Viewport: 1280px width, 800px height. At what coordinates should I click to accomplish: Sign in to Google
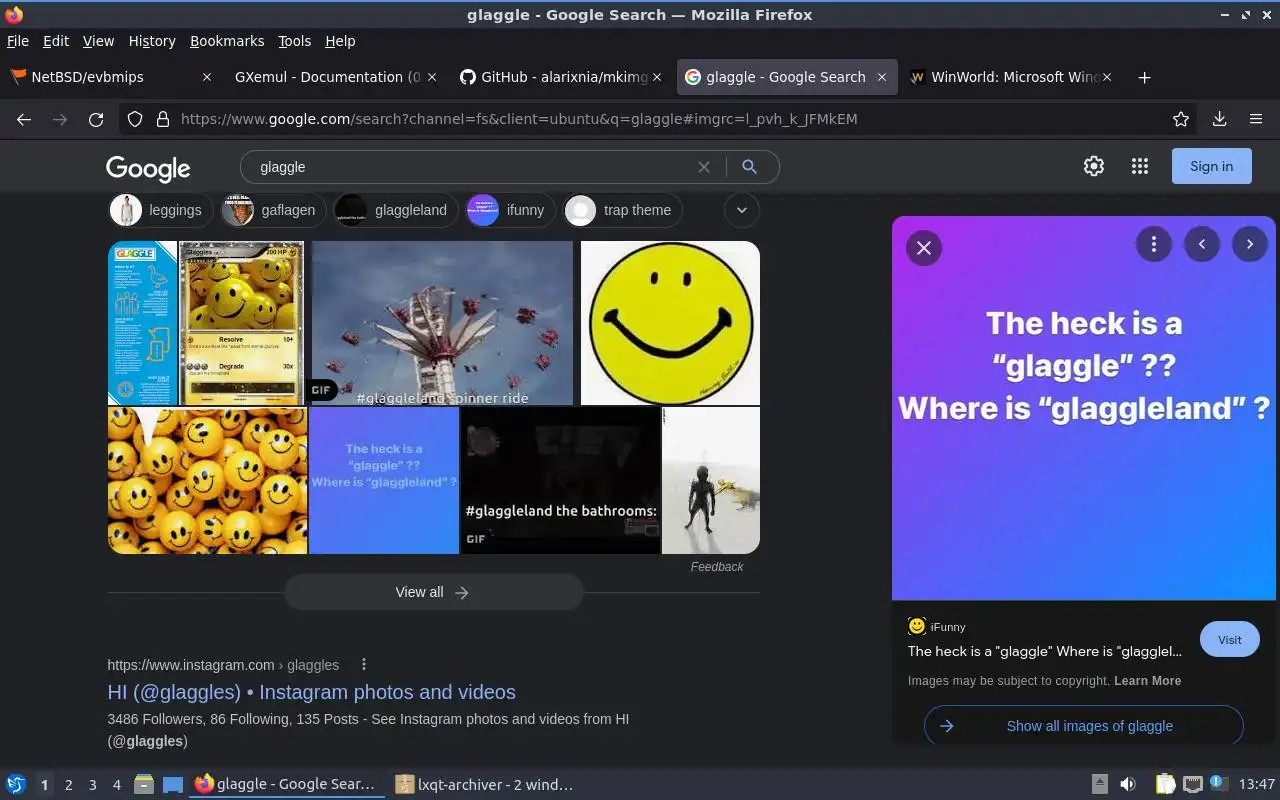(1212, 167)
